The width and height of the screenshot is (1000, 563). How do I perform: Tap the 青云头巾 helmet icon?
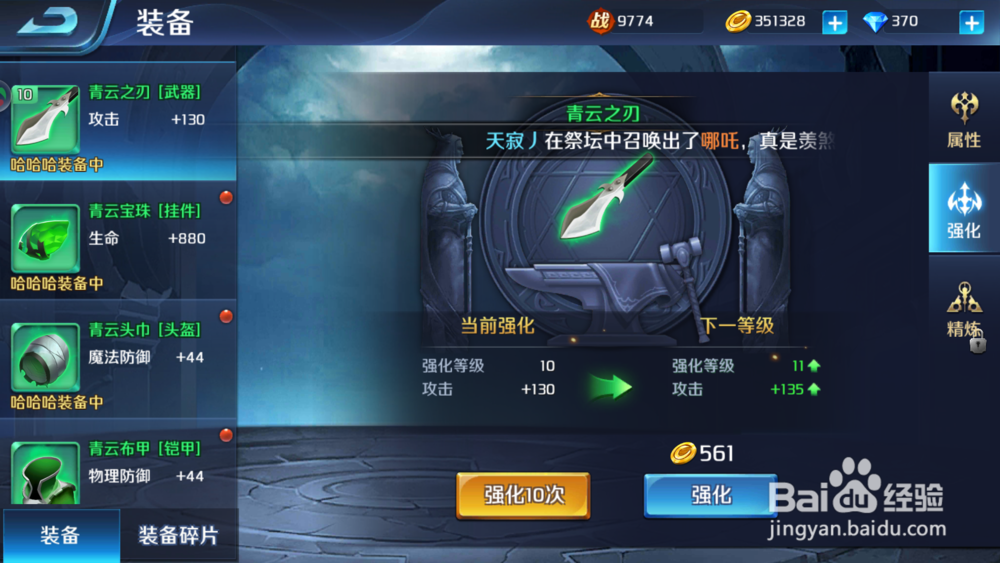45,357
